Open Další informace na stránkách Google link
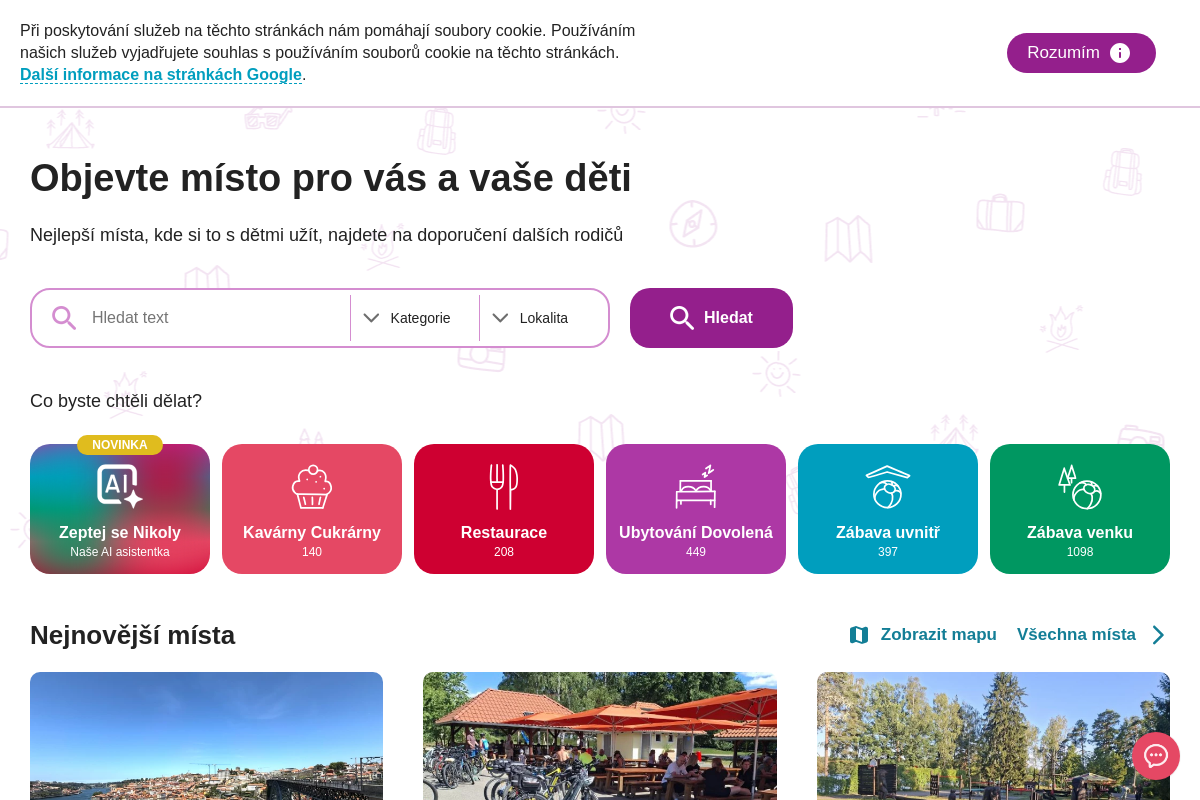This screenshot has width=1200, height=800. tap(161, 75)
